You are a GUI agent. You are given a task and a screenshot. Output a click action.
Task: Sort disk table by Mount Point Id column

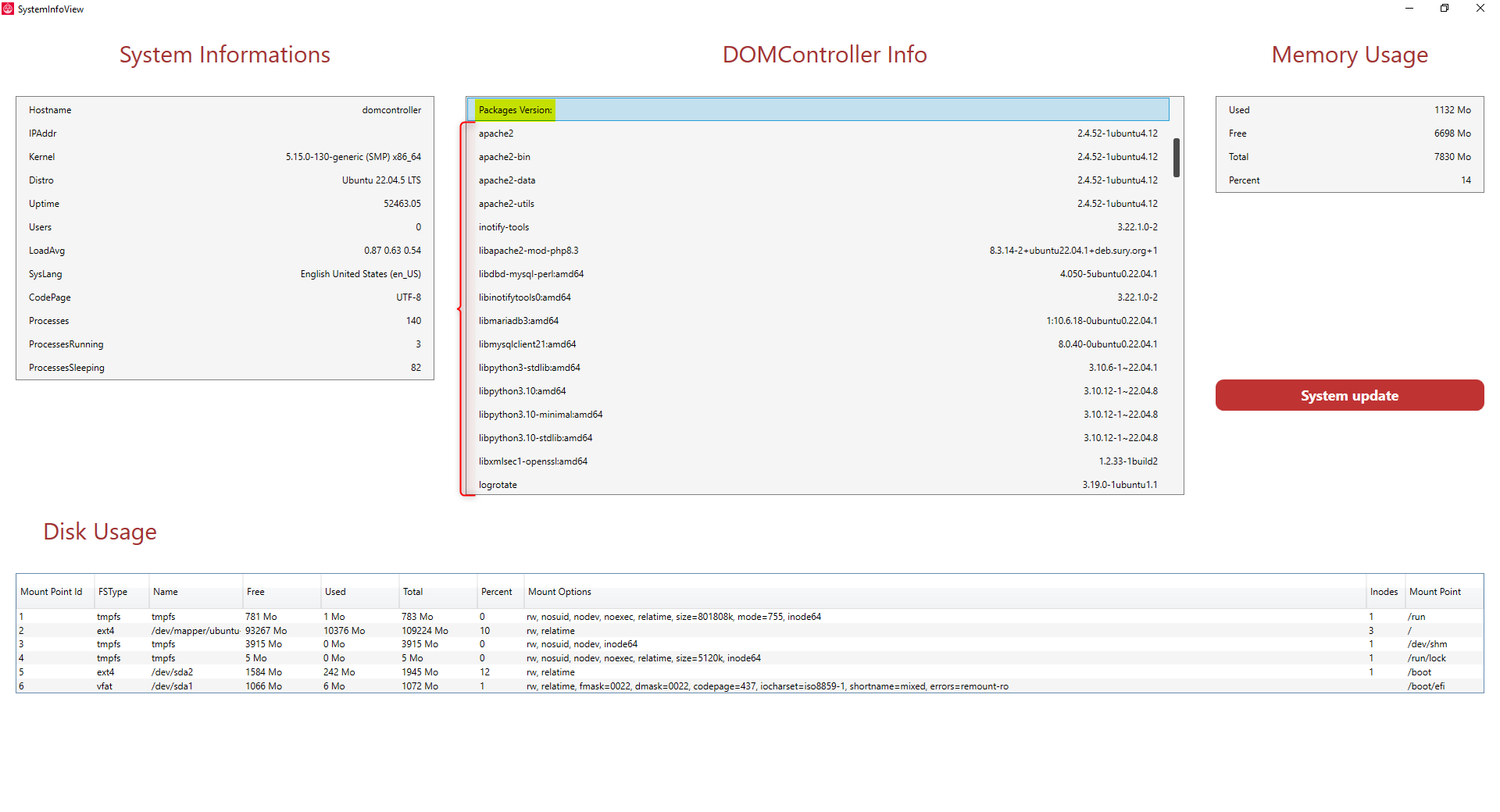(55, 592)
